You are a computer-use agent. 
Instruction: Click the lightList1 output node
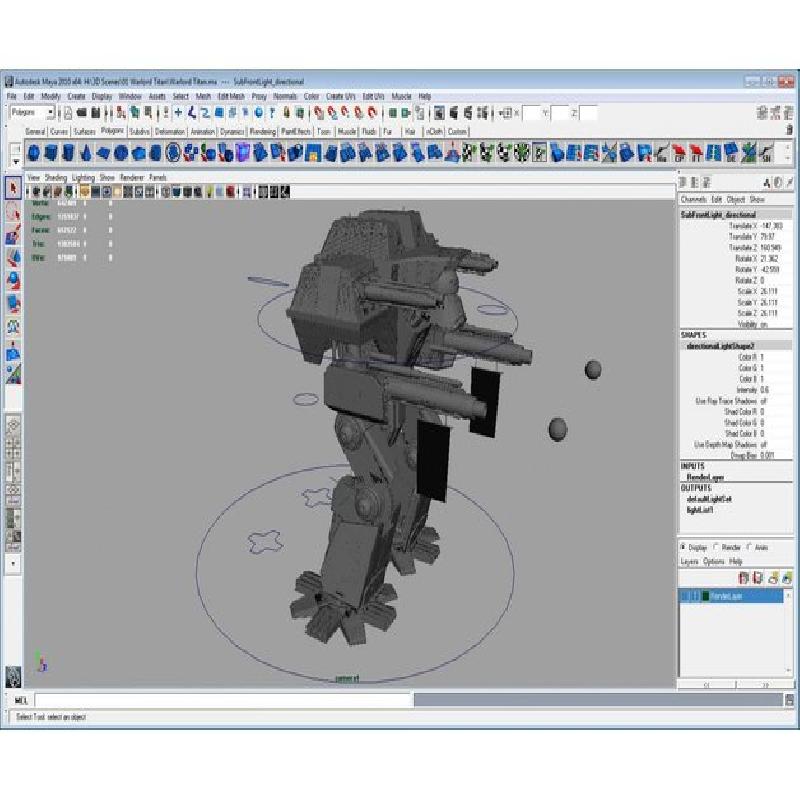[x=699, y=510]
